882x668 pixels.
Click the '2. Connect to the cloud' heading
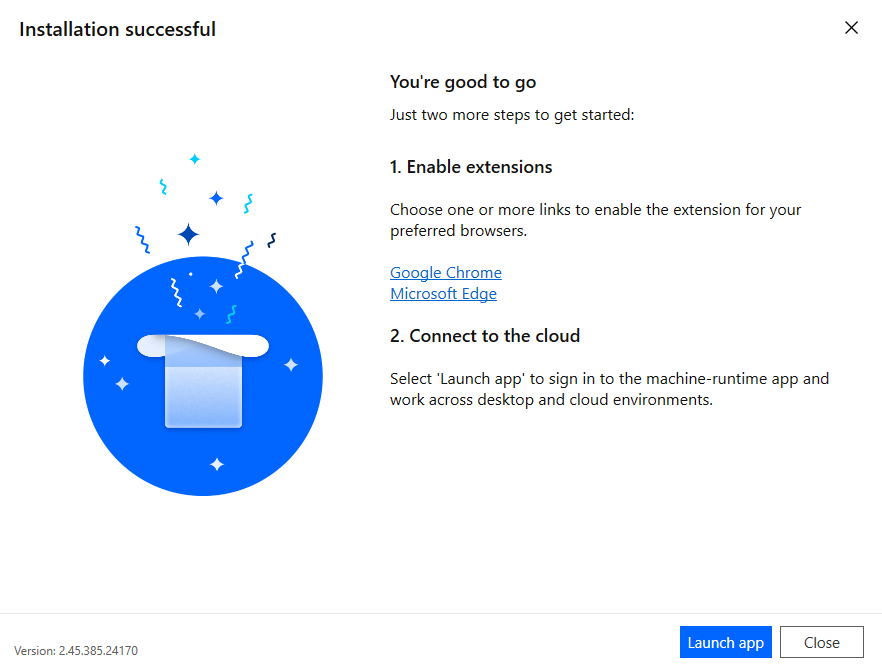(485, 335)
